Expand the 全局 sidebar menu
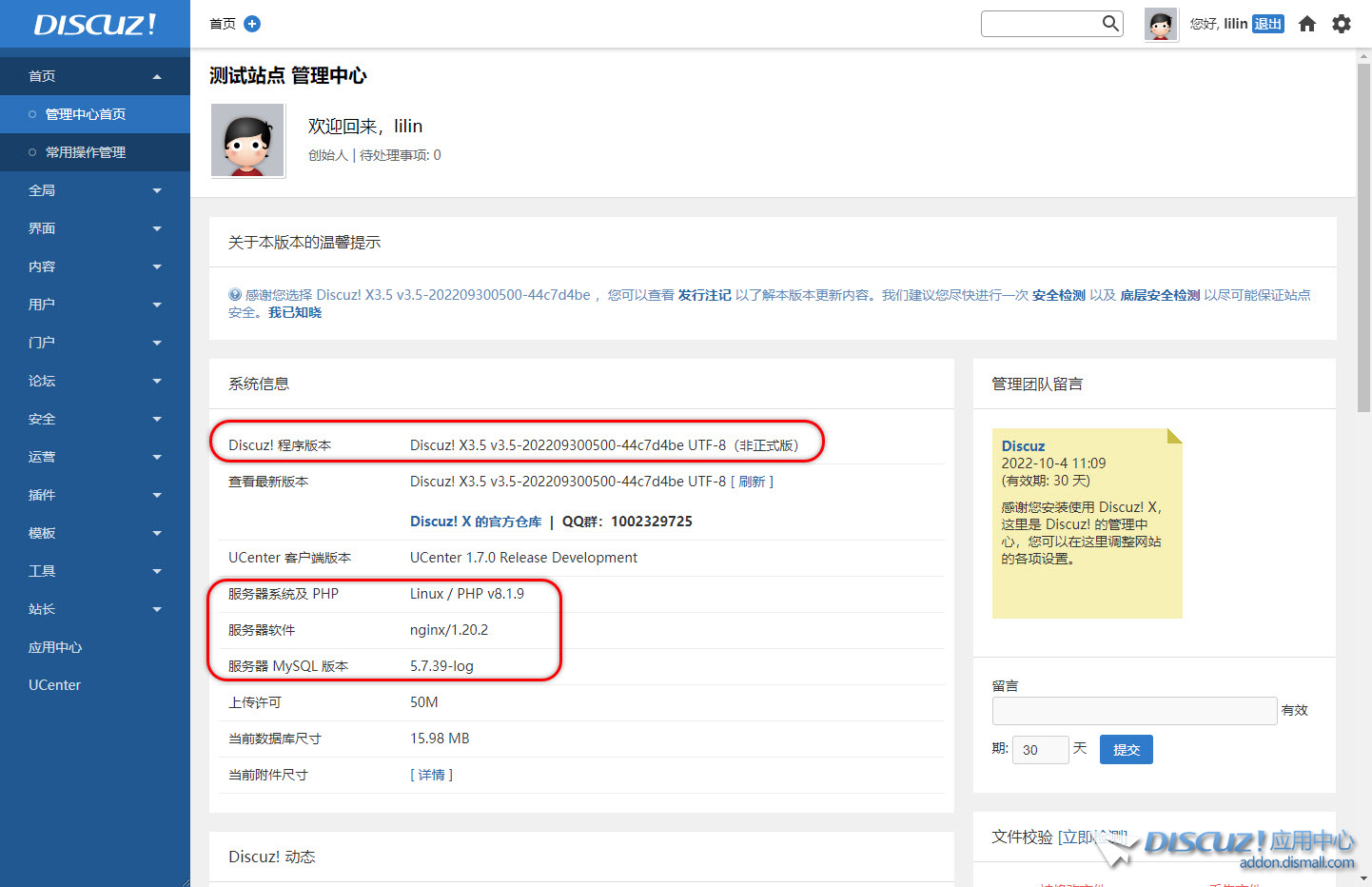The image size is (1372, 887). [95, 190]
